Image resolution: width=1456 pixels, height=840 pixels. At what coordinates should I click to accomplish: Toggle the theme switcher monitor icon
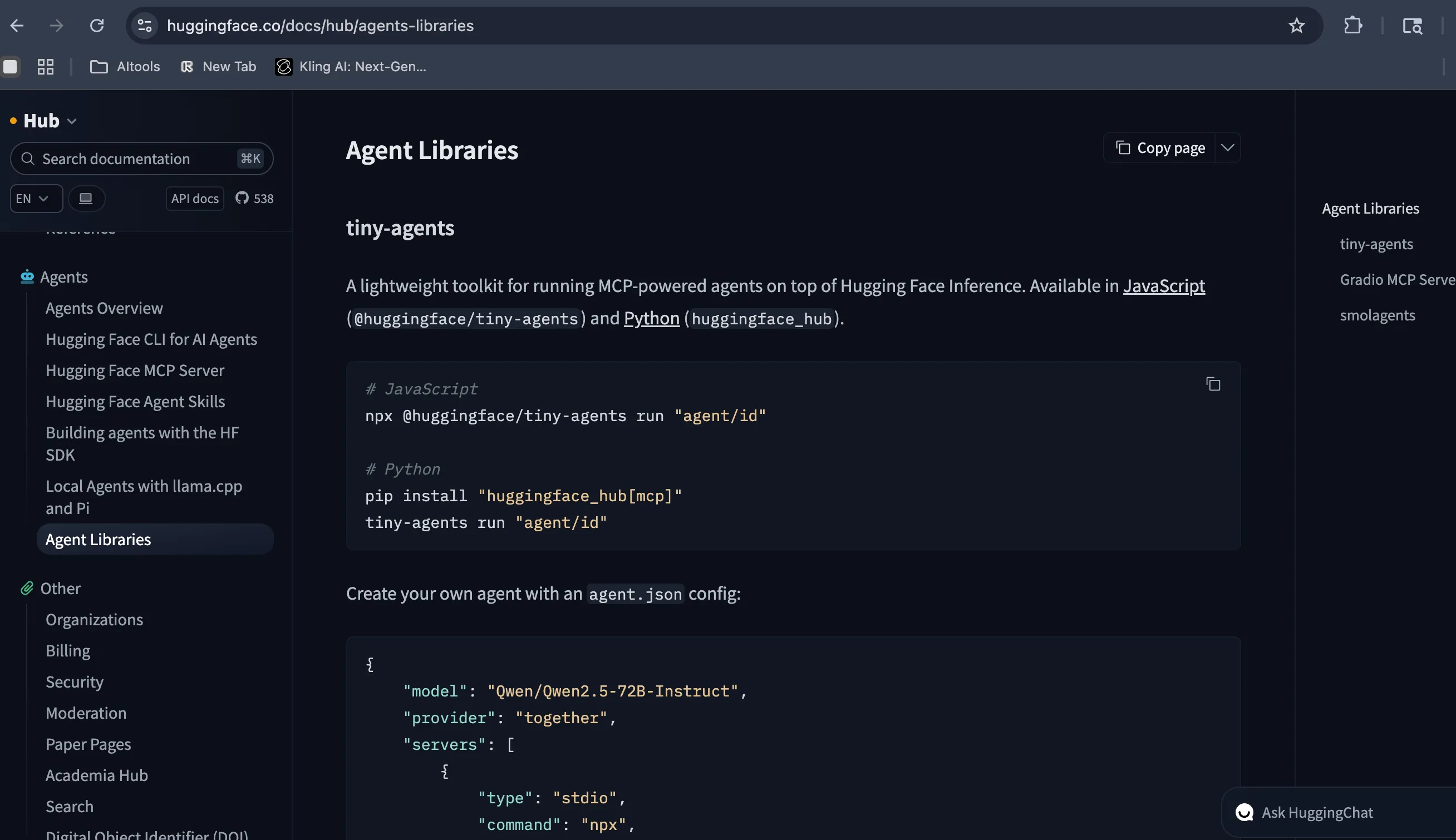(x=86, y=198)
